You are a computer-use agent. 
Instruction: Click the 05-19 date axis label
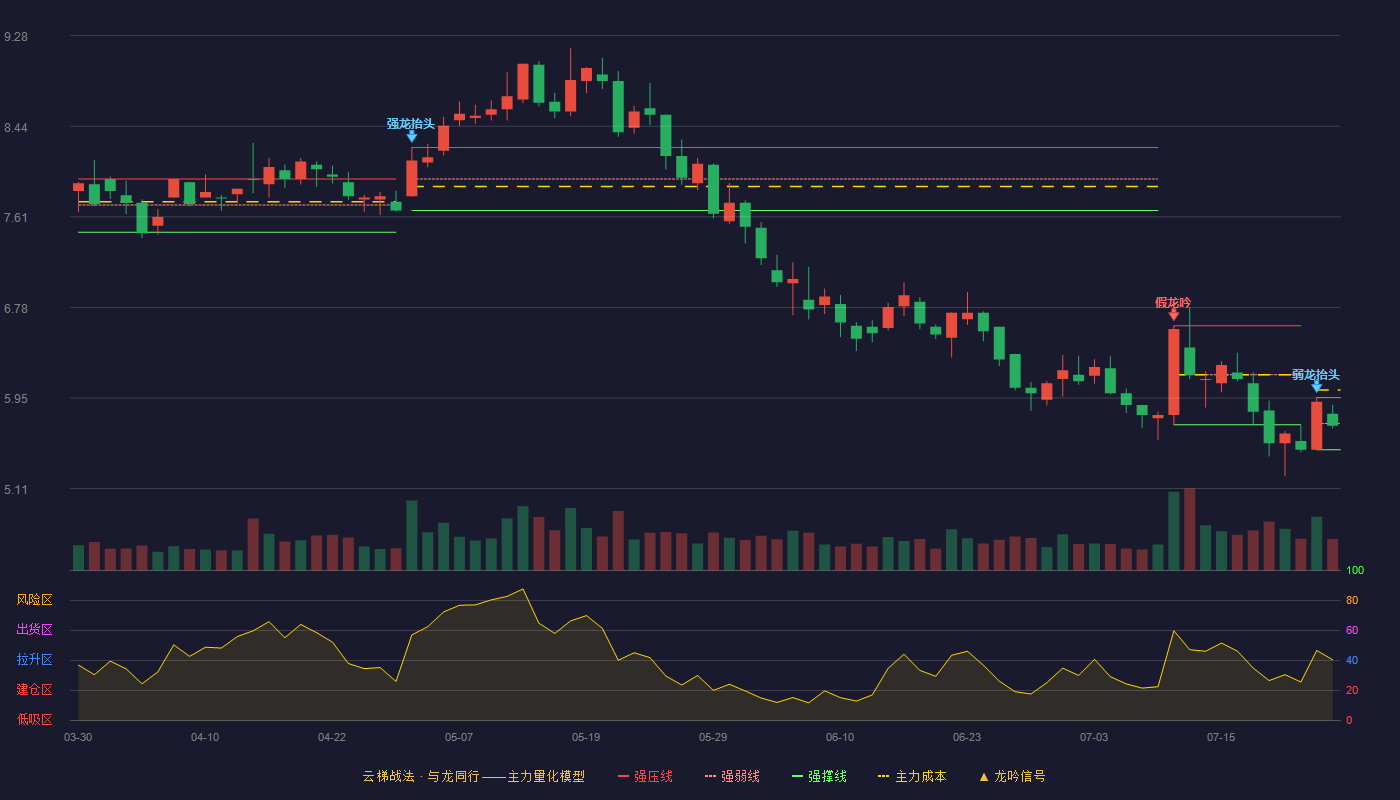tap(586, 737)
